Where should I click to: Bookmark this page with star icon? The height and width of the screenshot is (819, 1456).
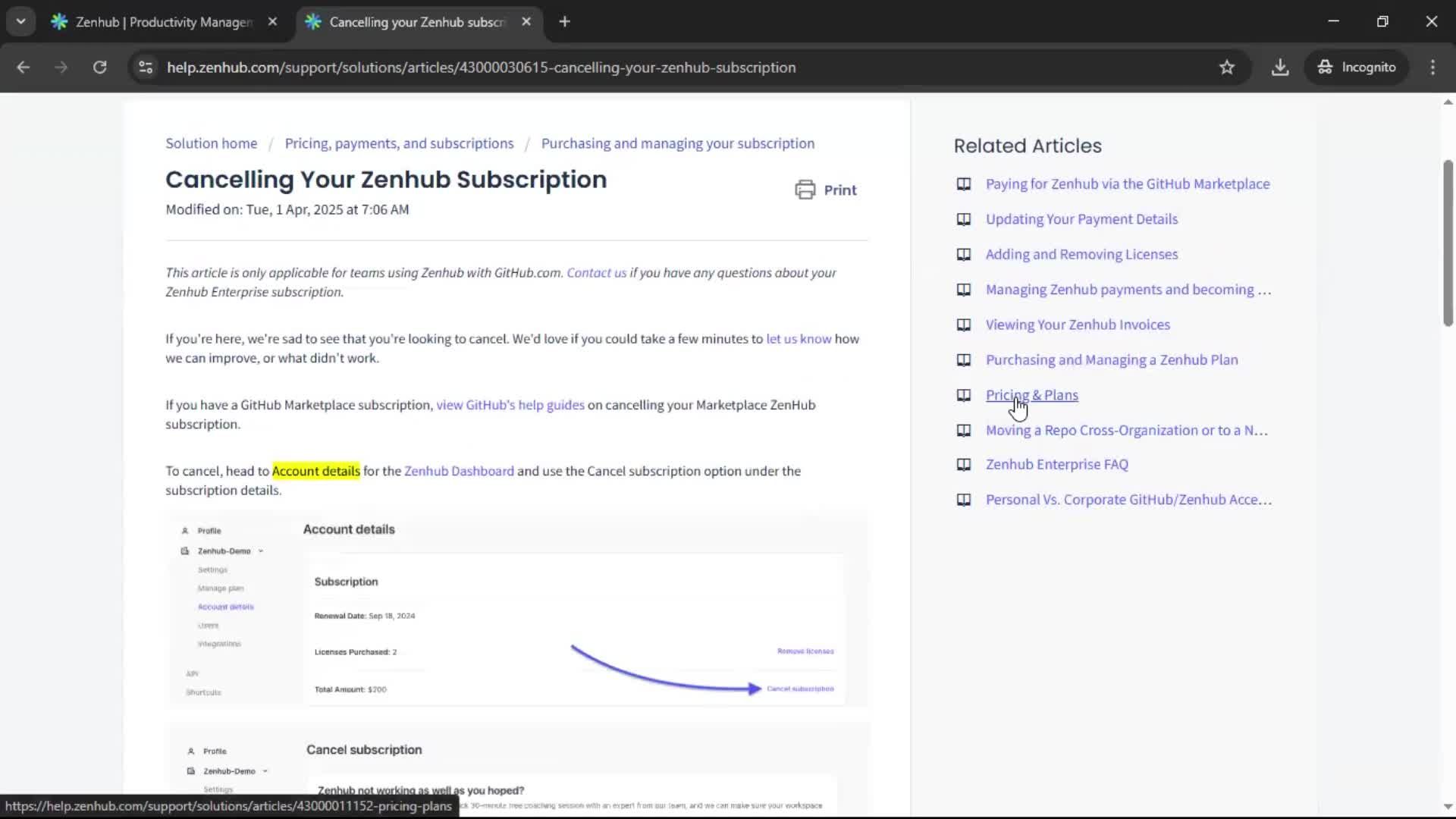(x=1226, y=67)
